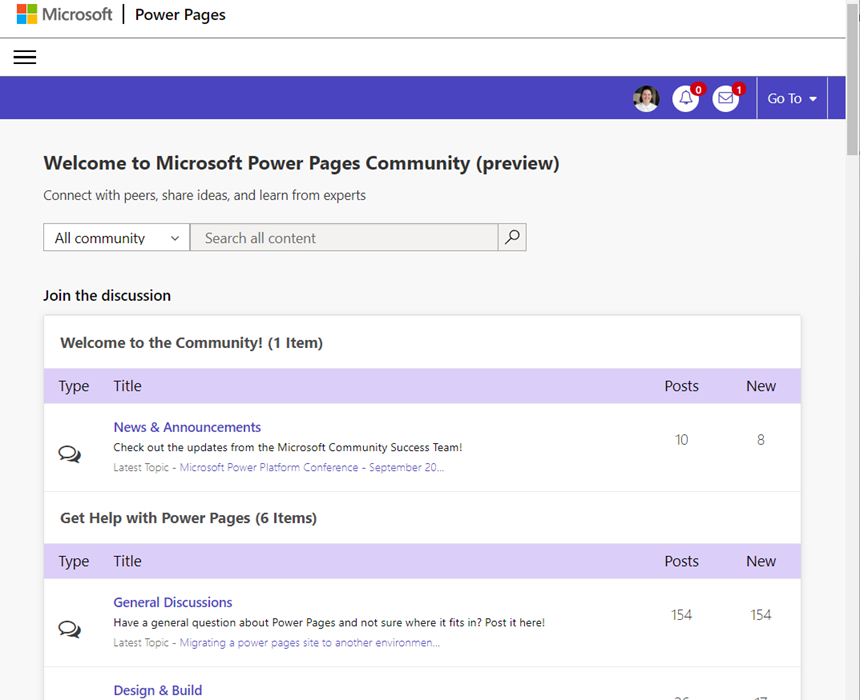Click the New count 8 for News & Announcements
The image size is (860, 700).
coord(761,440)
